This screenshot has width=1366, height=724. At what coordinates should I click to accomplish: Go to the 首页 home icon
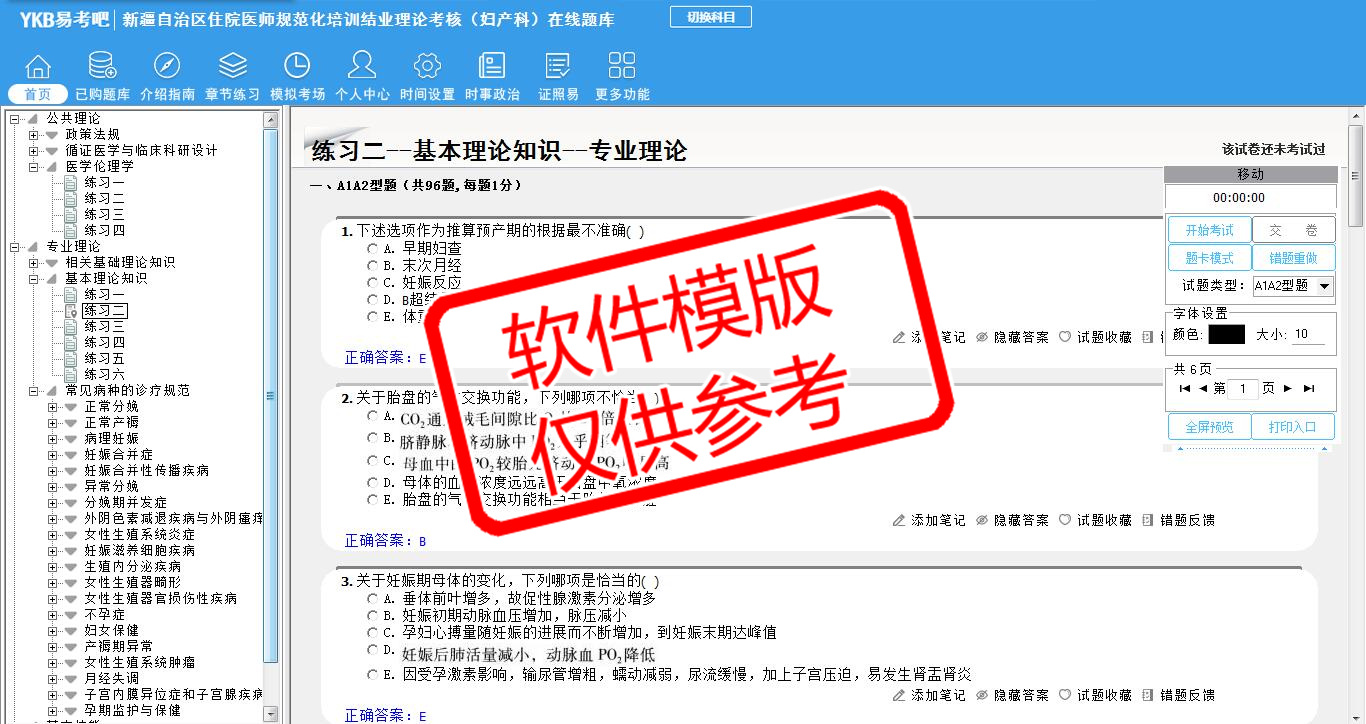tap(38, 67)
